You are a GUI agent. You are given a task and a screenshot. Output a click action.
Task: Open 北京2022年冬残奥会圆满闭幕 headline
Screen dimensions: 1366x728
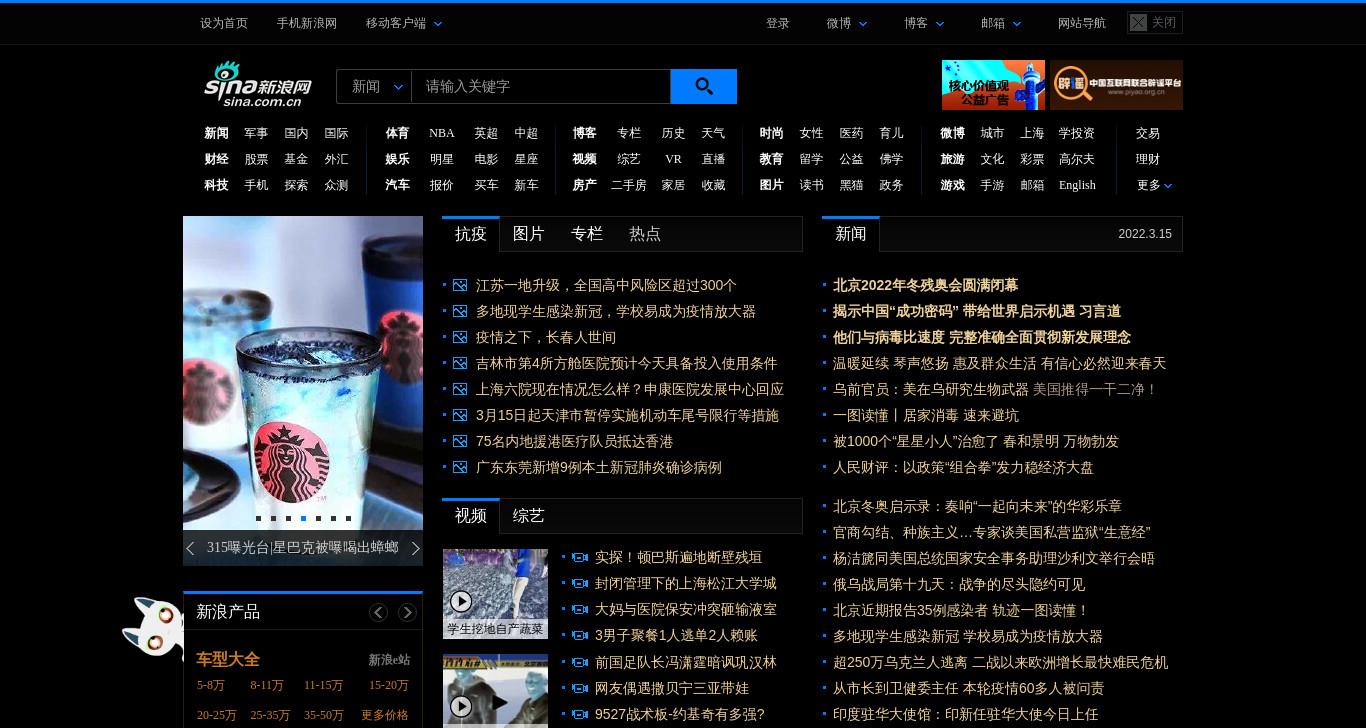[925, 285]
